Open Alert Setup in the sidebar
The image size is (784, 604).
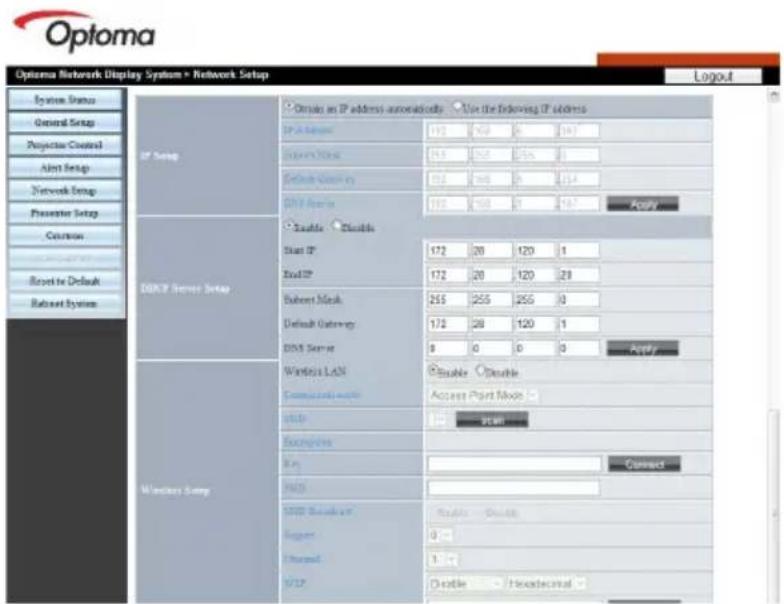pyautogui.click(x=65, y=168)
